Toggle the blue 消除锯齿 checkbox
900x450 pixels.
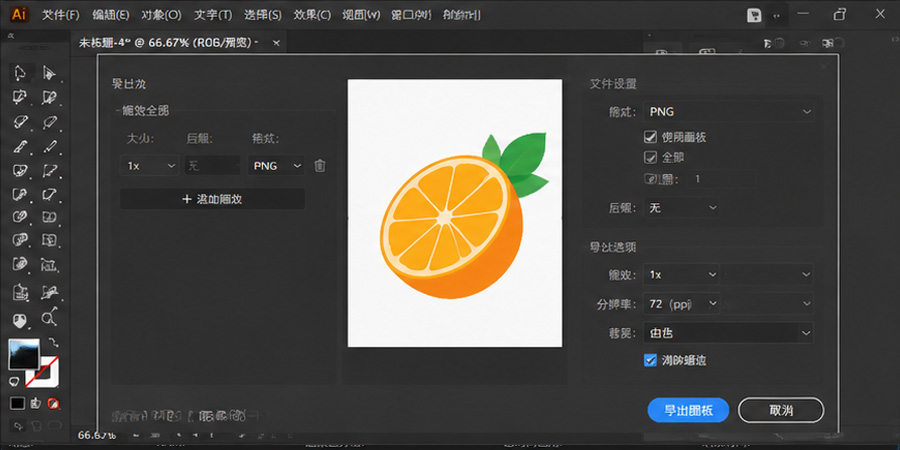(x=650, y=360)
